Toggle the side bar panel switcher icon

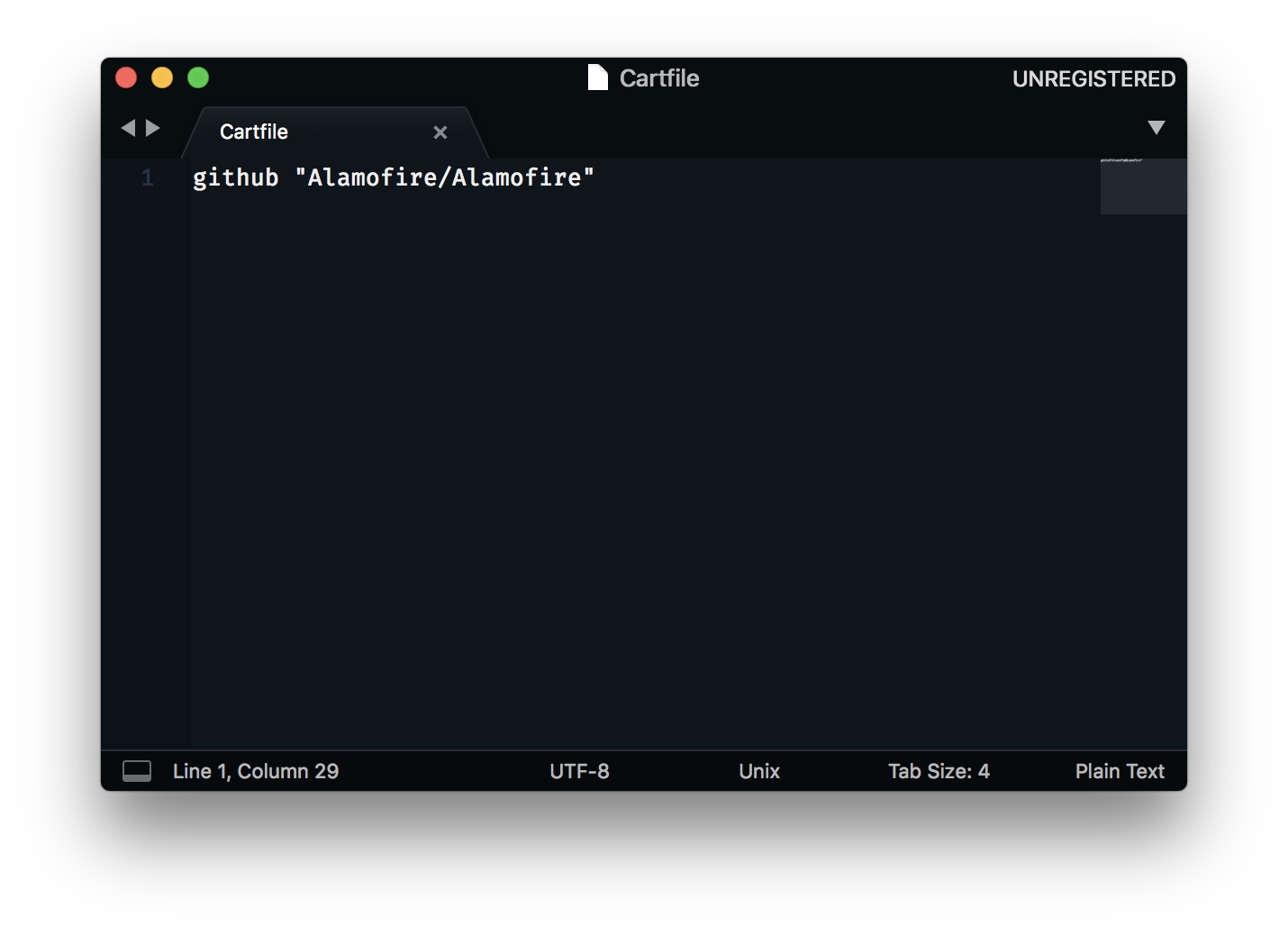coord(137,771)
